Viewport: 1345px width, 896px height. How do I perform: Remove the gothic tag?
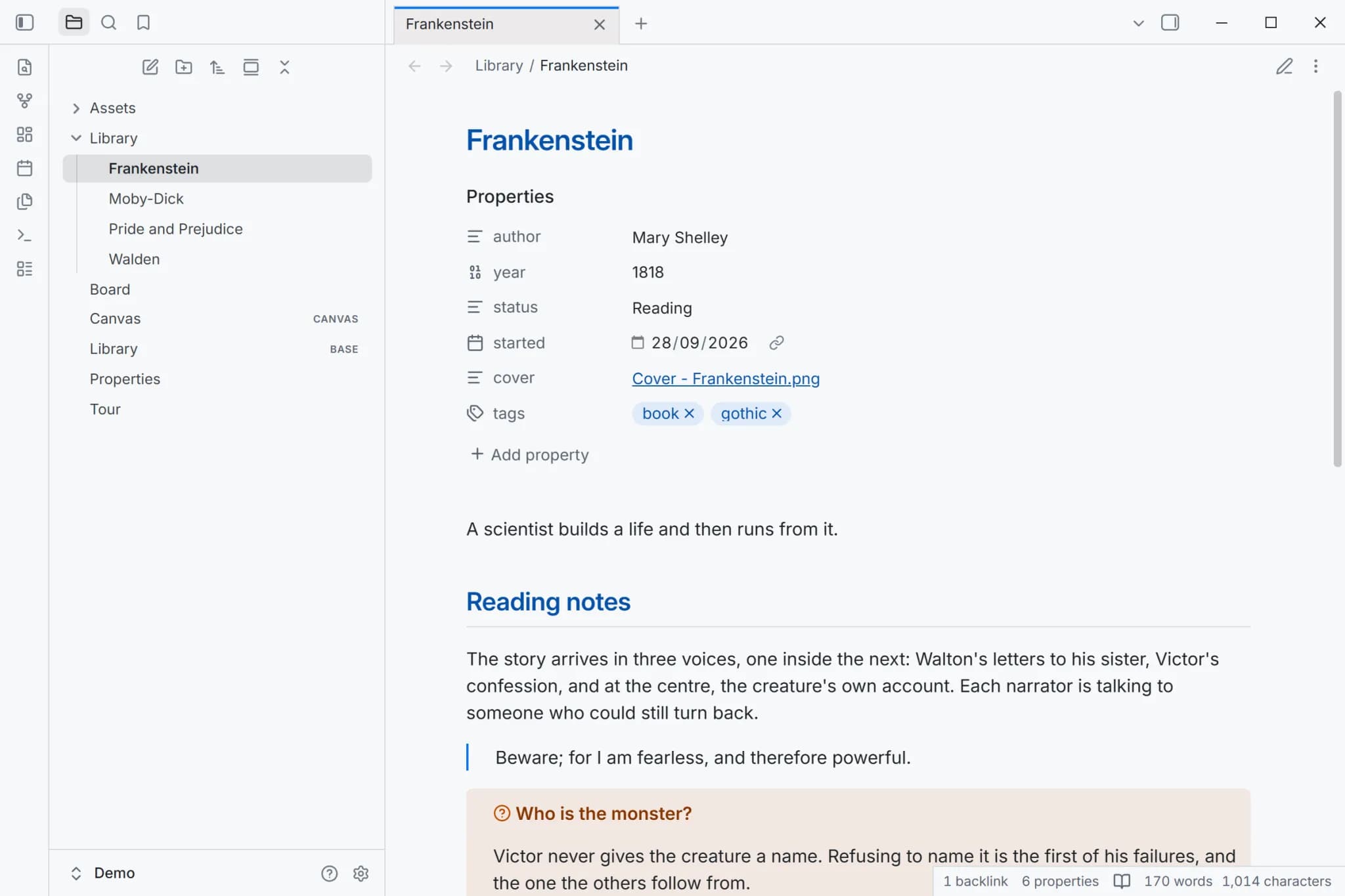click(x=777, y=414)
